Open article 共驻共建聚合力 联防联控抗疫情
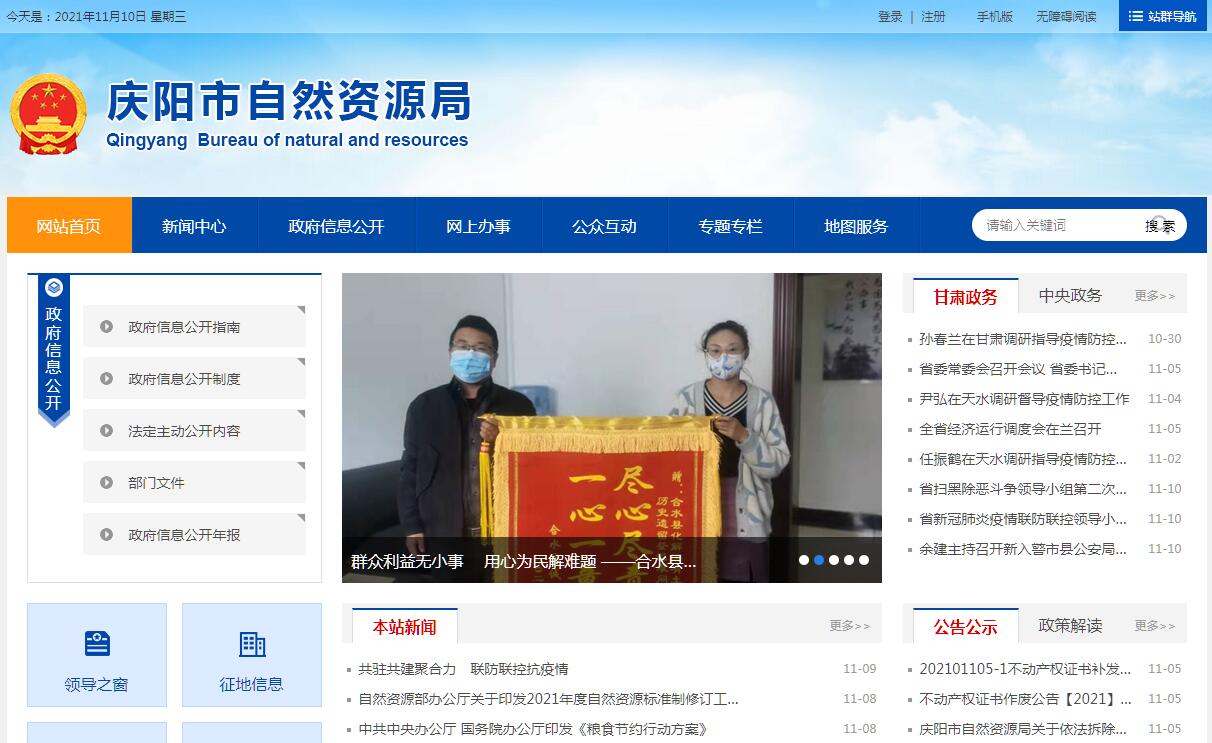 [x=463, y=669]
